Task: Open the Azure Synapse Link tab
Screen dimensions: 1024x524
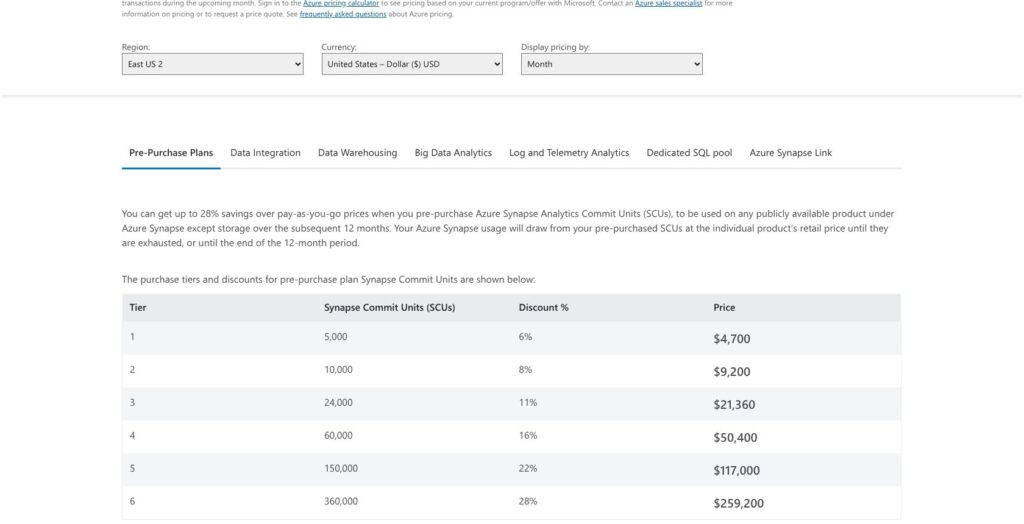Action: pos(790,153)
